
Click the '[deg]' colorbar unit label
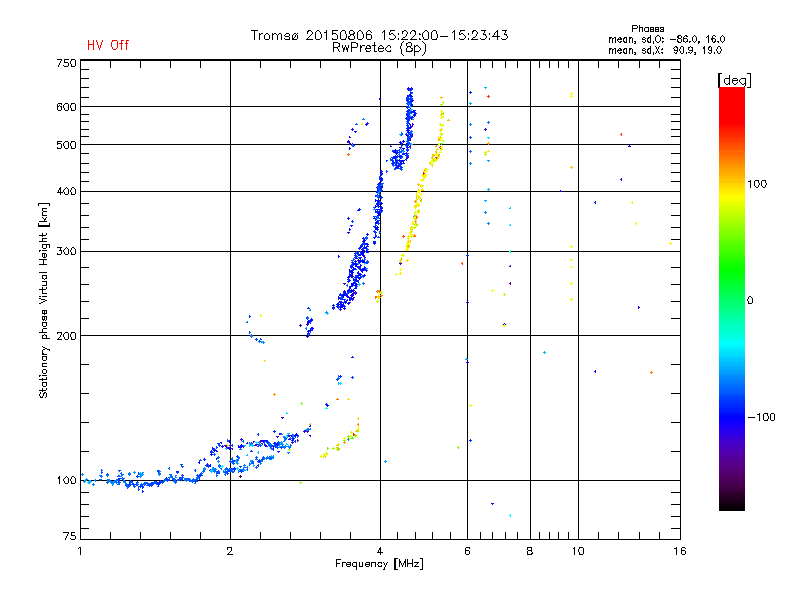[734, 80]
